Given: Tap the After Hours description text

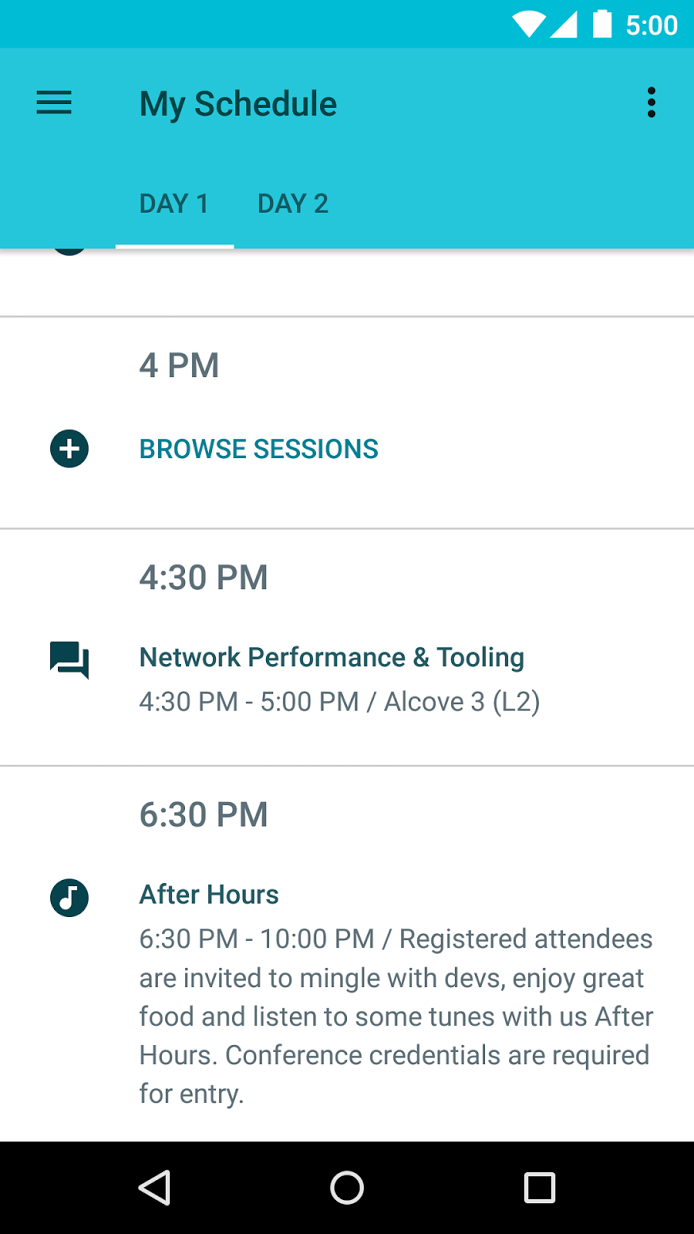Looking at the screenshot, I should point(396,1016).
